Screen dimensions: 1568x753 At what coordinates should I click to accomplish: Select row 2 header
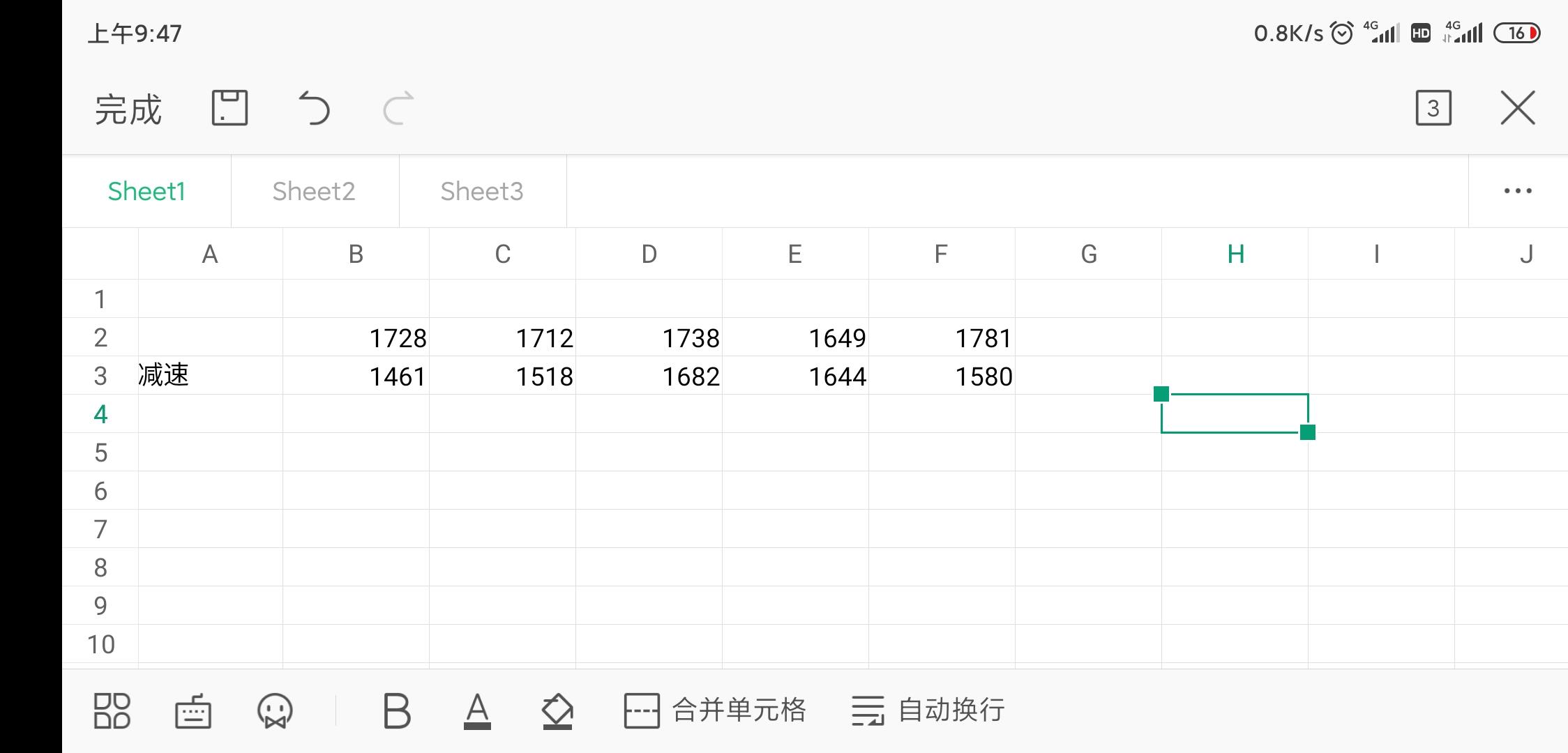tap(100, 337)
